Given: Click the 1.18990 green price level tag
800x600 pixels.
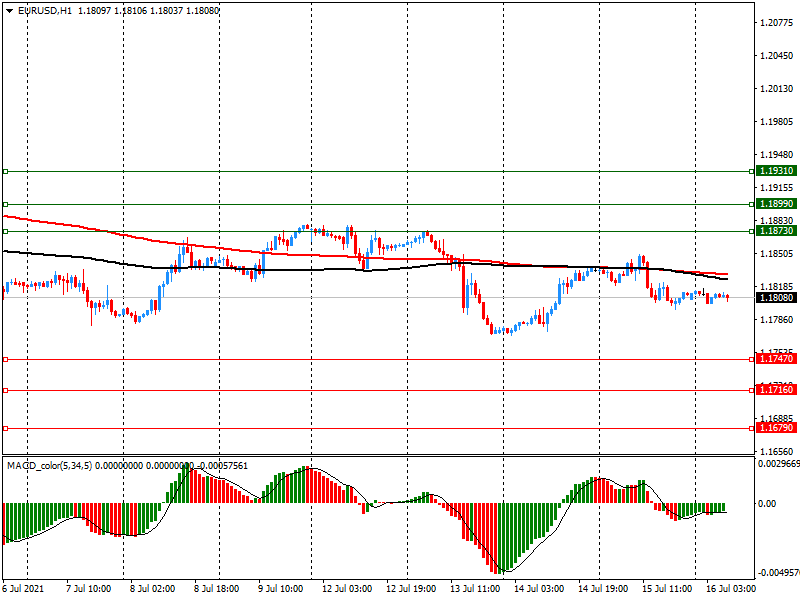Looking at the screenshot, I should click(x=776, y=204).
